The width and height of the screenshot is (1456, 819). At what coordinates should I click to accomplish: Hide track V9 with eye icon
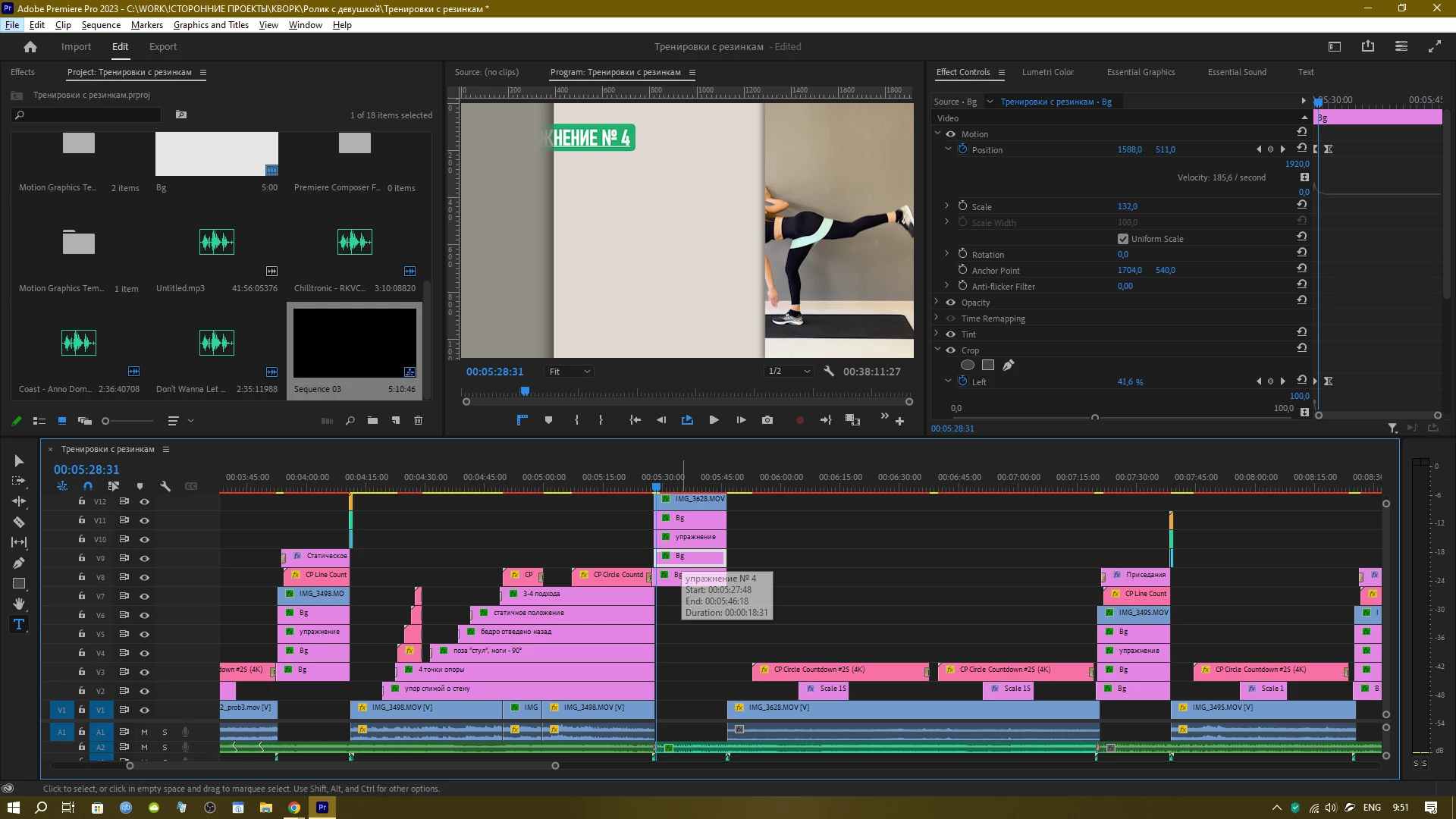pos(144,559)
